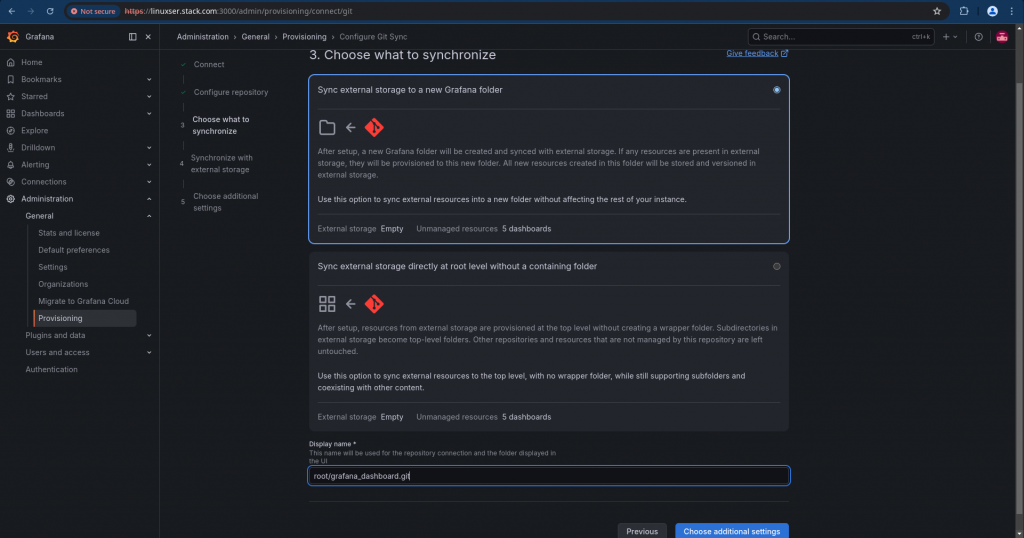Select Synchronize with external storage step
The width and height of the screenshot is (1024, 538).
[221, 163]
